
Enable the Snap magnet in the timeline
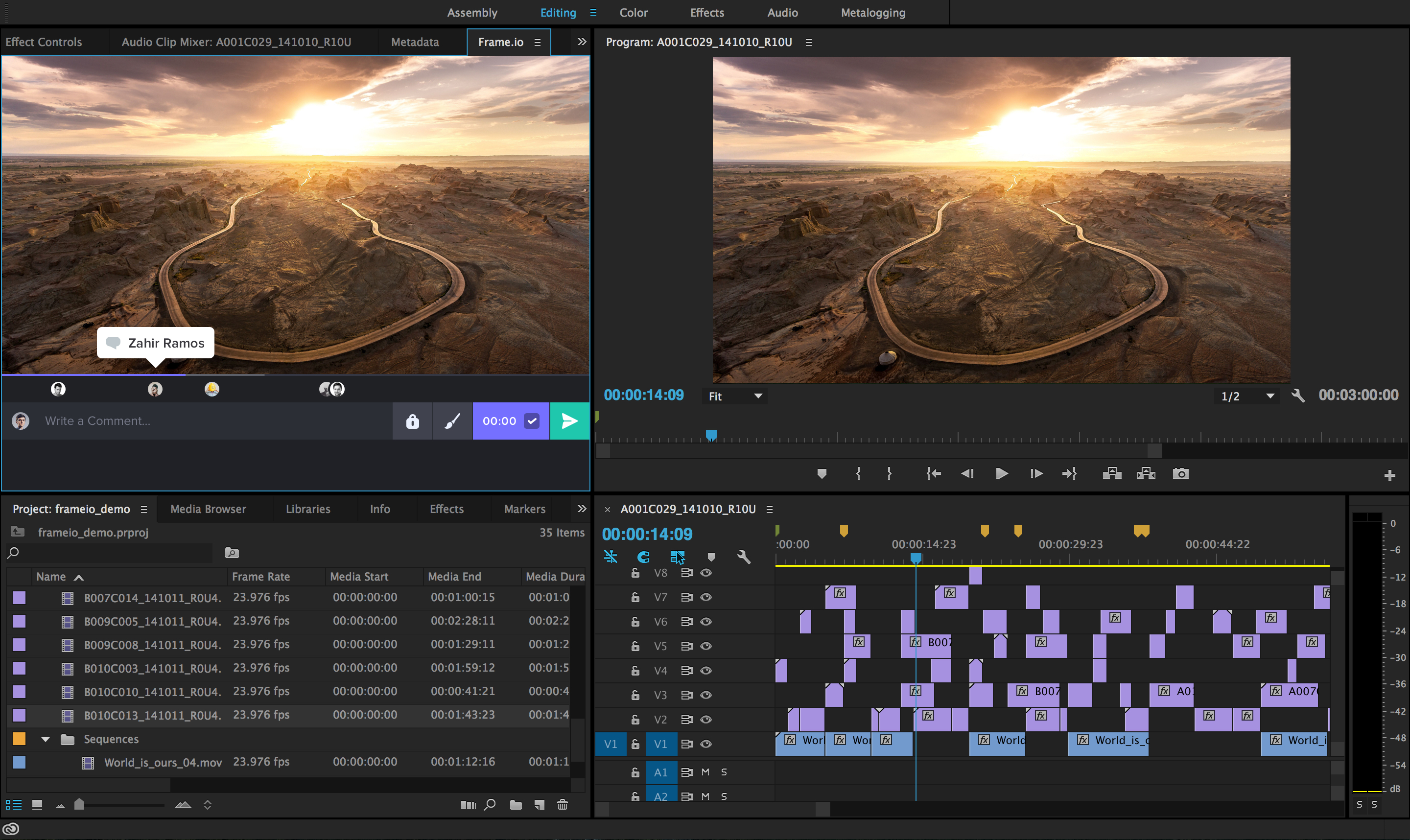coord(643,557)
